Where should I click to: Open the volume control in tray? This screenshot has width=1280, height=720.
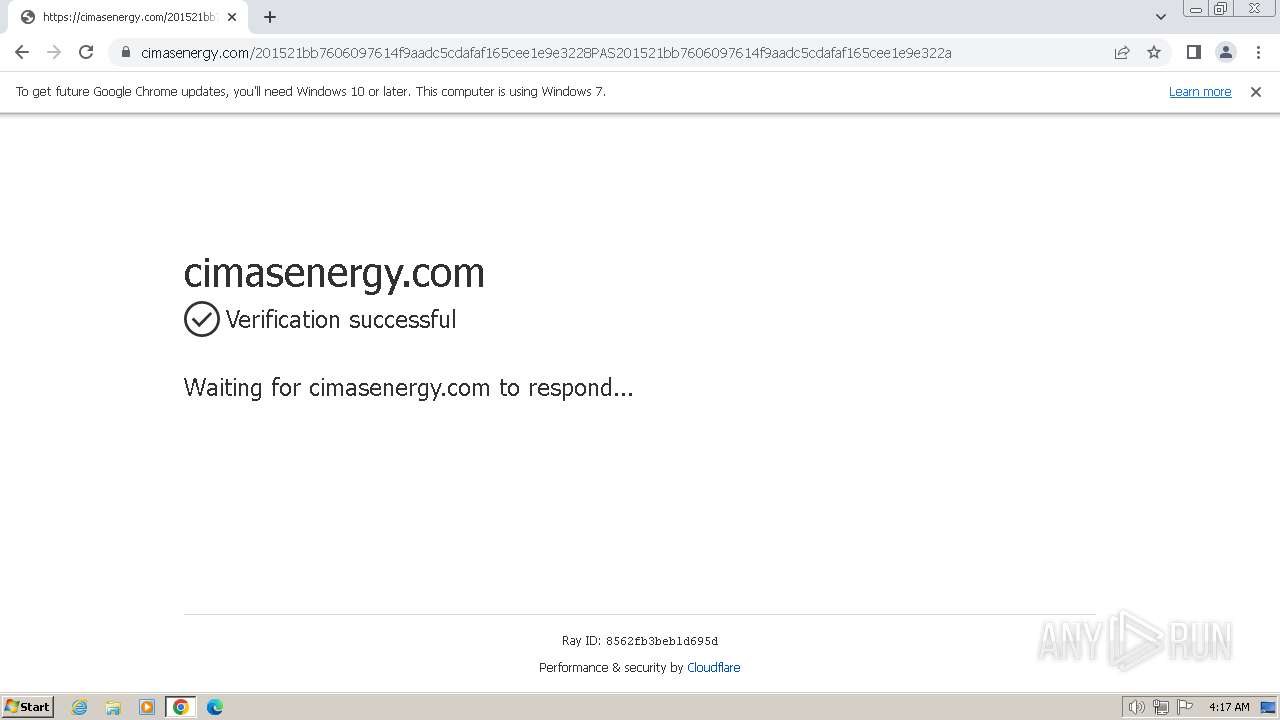point(1136,707)
